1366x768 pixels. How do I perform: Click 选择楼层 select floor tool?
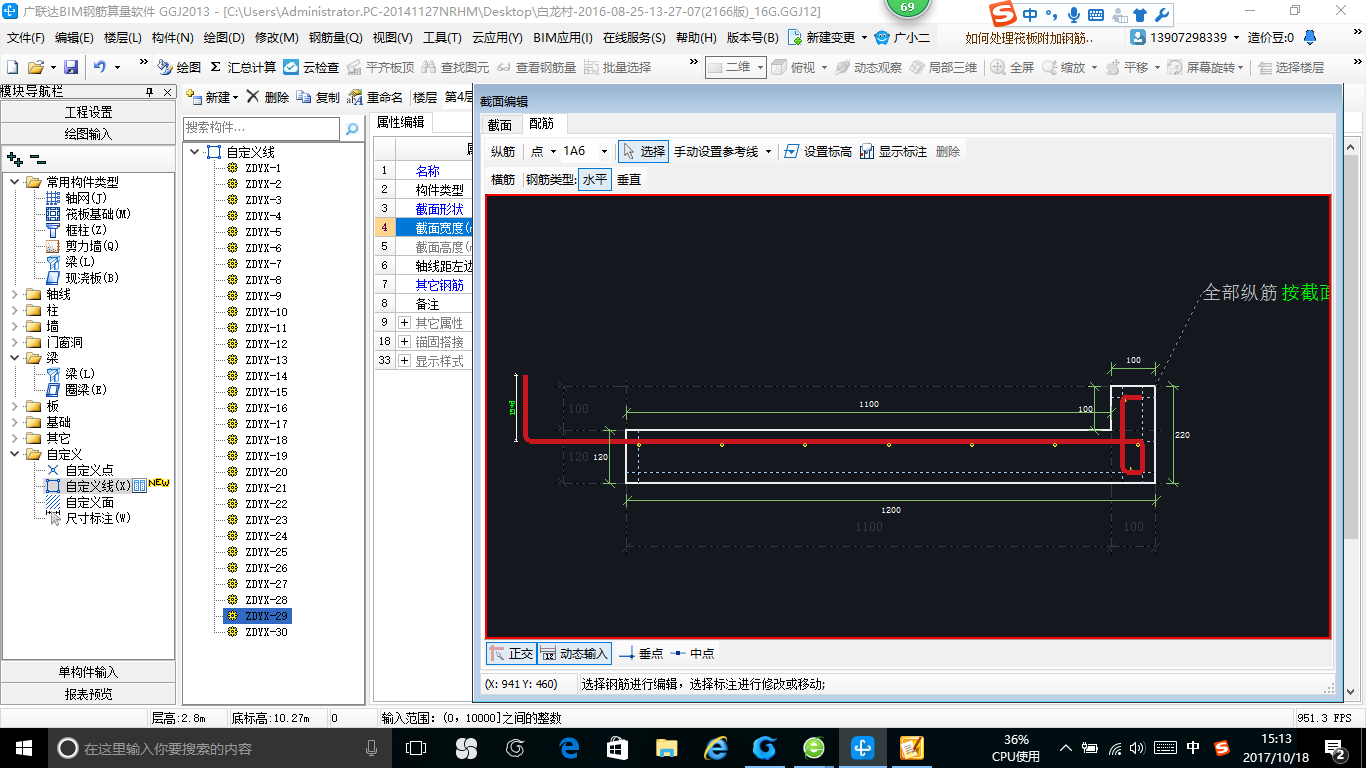pos(1291,67)
